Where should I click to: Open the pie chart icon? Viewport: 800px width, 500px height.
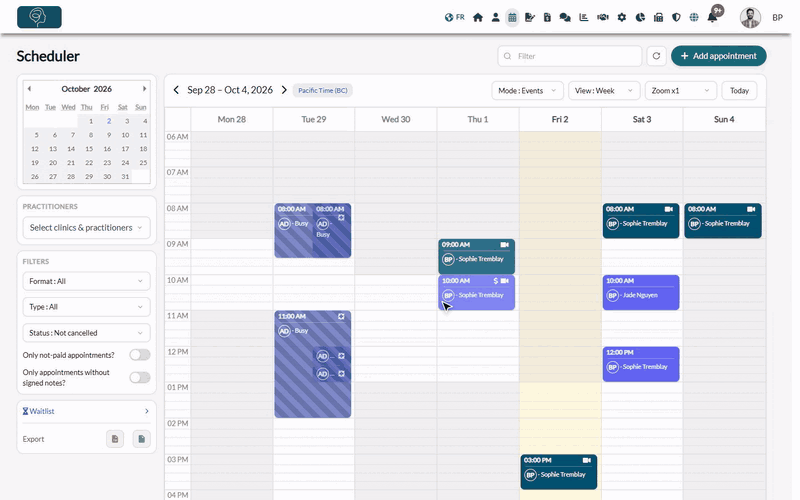click(640, 17)
